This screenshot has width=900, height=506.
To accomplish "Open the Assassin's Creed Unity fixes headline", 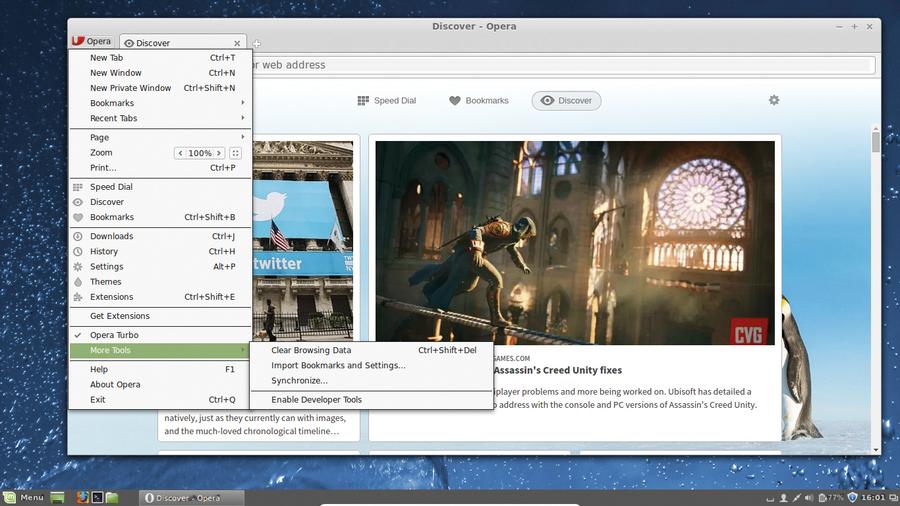I will coord(558,371).
